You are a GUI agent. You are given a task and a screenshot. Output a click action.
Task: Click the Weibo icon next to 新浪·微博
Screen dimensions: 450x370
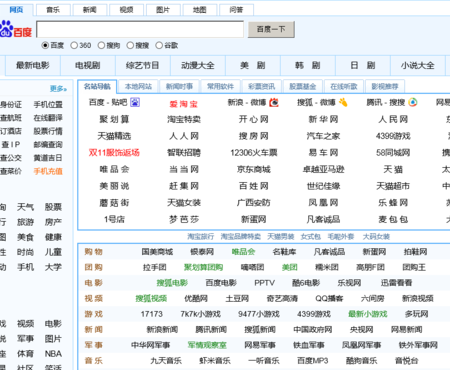click(274, 102)
